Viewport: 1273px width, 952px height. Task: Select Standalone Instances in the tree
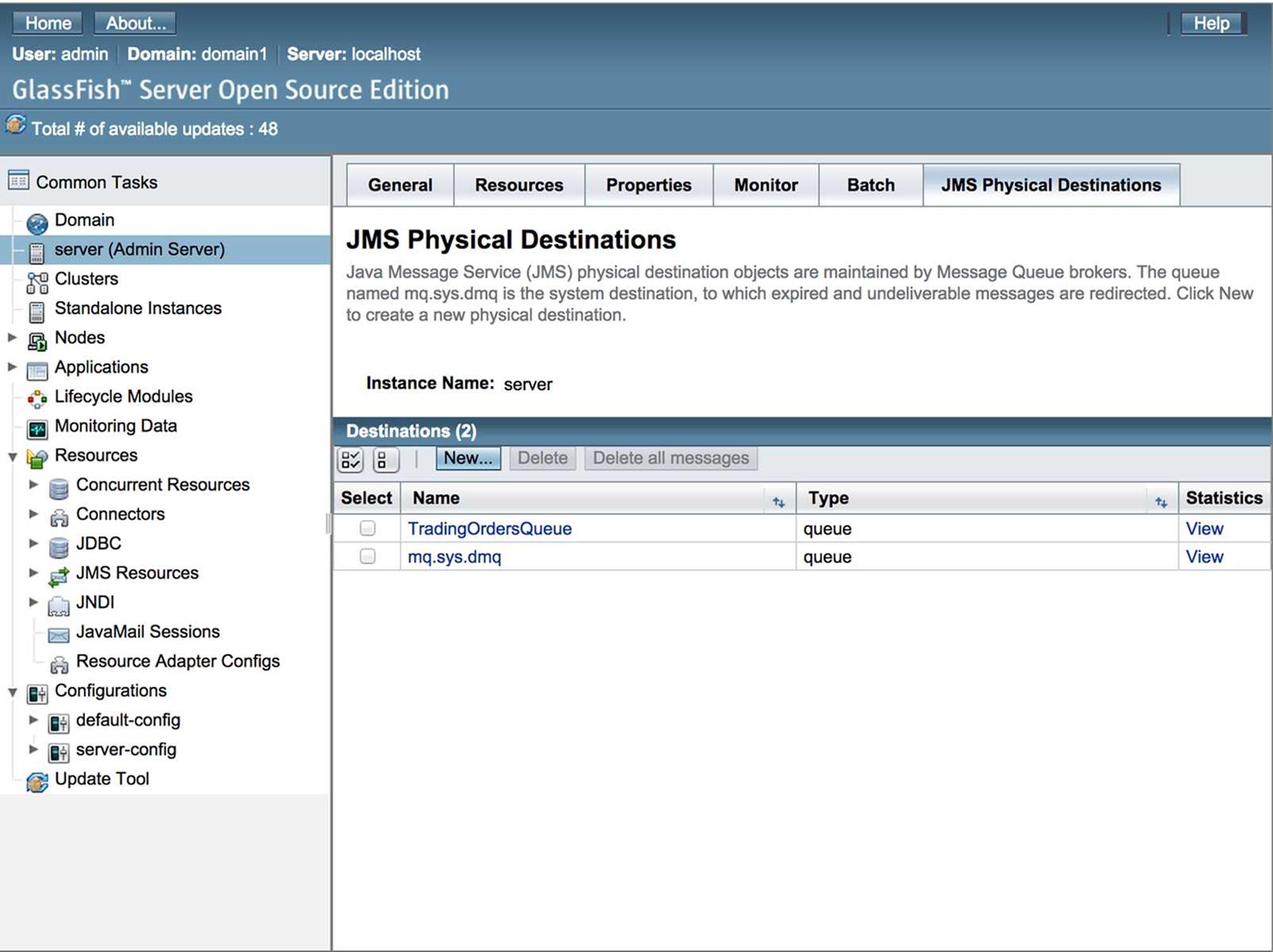point(138,308)
